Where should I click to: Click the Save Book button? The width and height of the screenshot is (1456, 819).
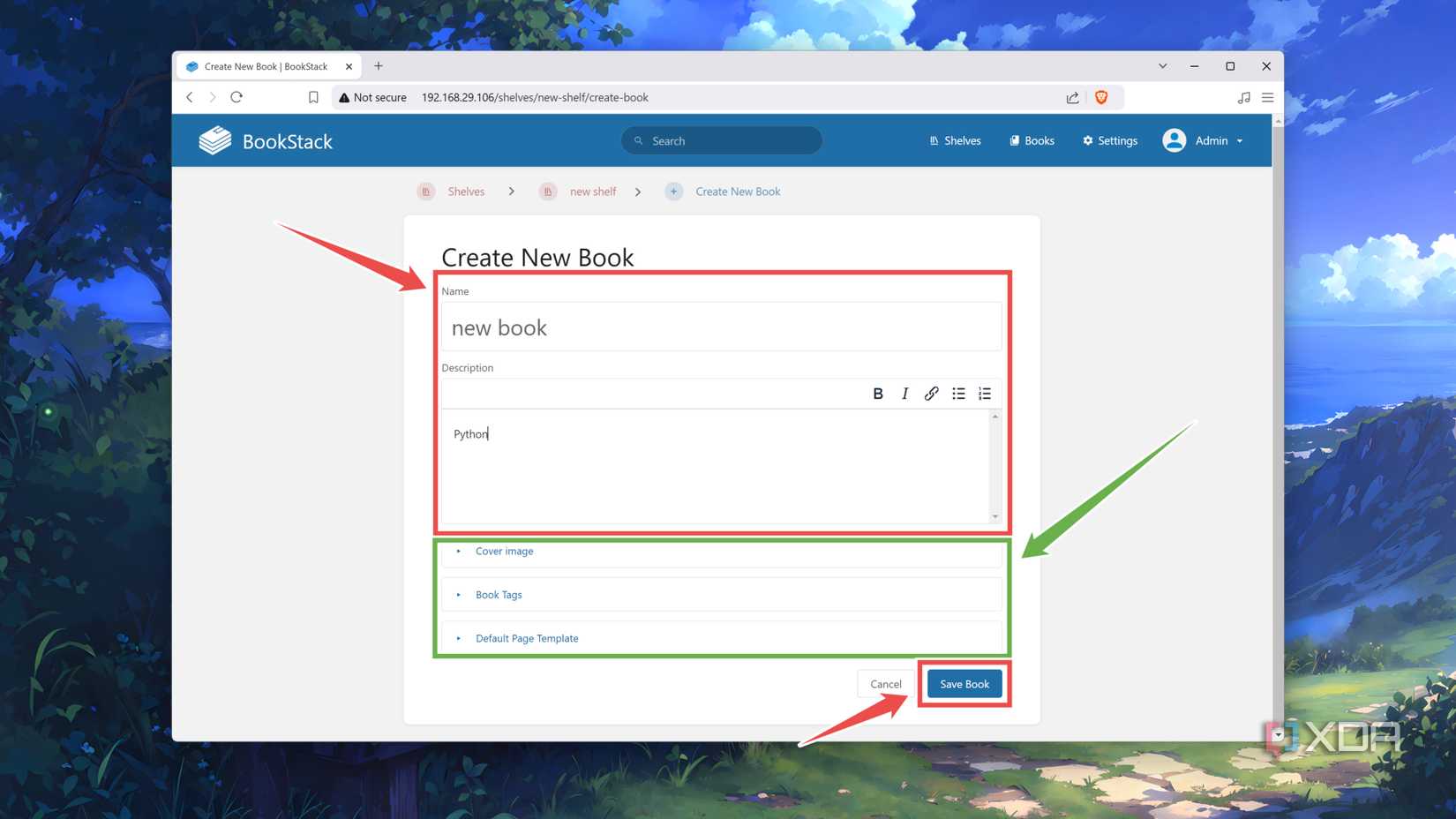(964, 683)
